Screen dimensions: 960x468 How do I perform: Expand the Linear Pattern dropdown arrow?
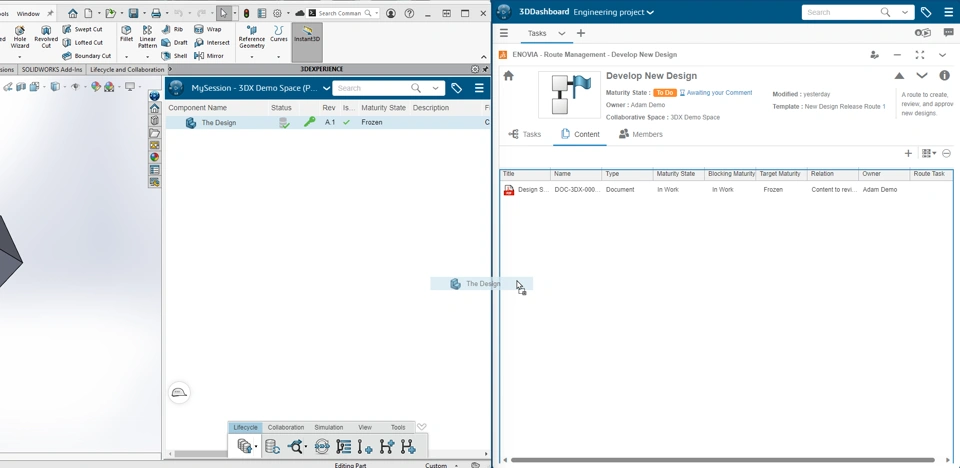point(148,57)
